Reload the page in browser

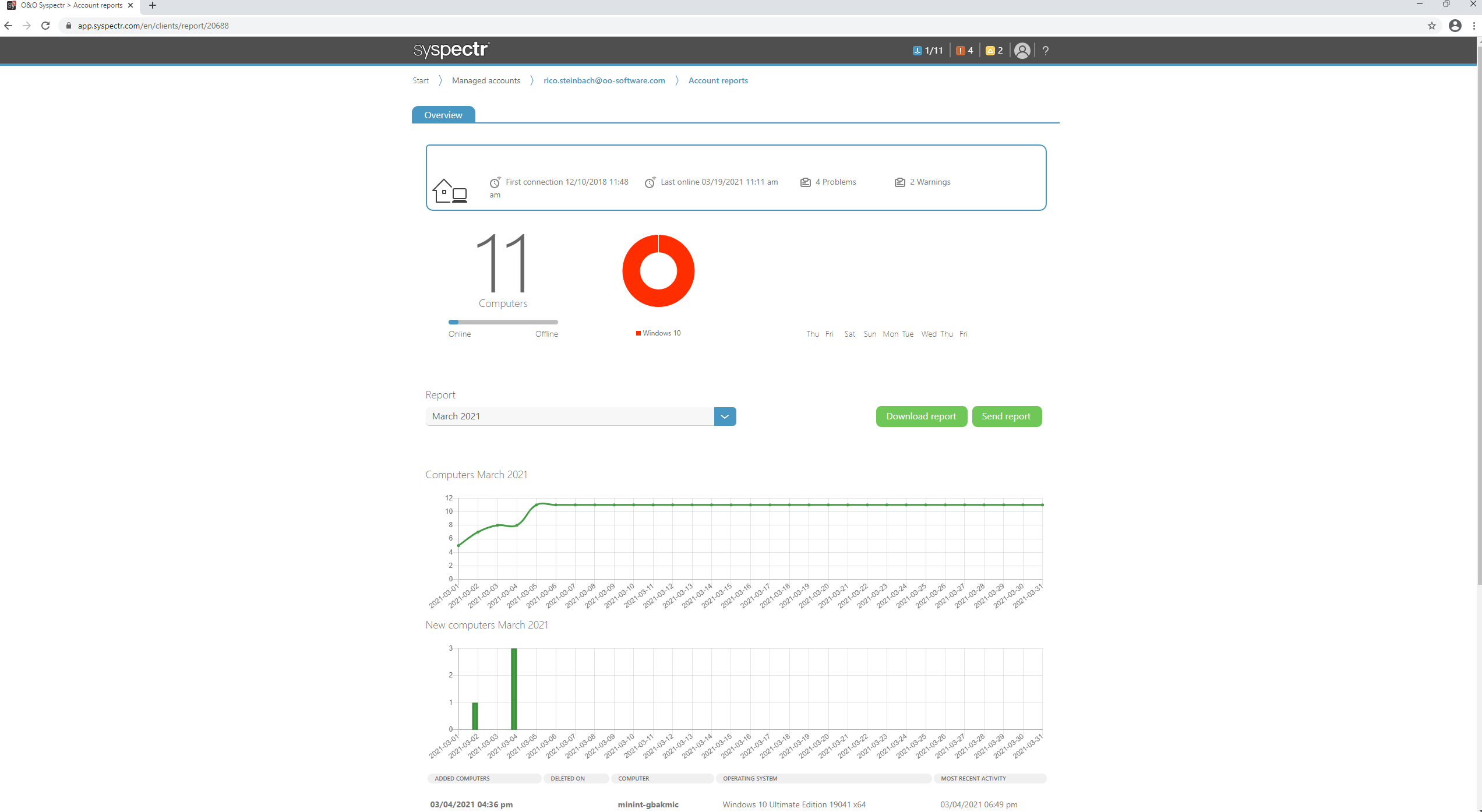[45, 26]
